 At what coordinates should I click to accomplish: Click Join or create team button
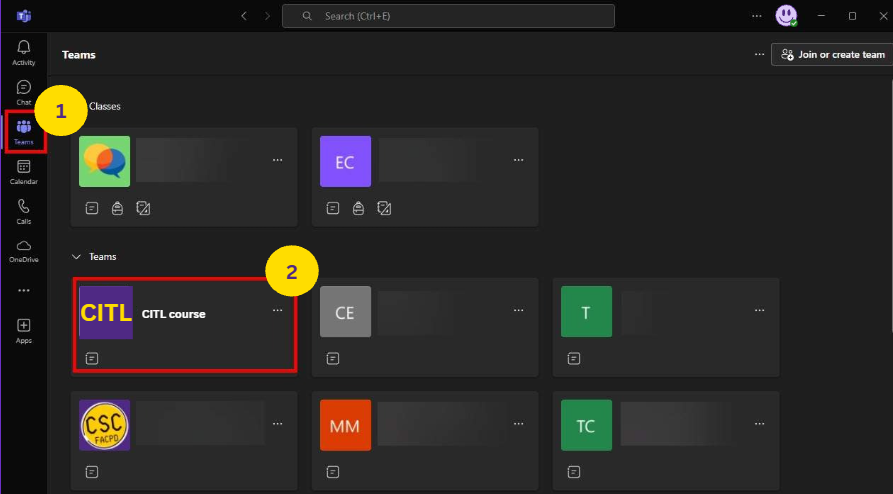tap(832, 54)
